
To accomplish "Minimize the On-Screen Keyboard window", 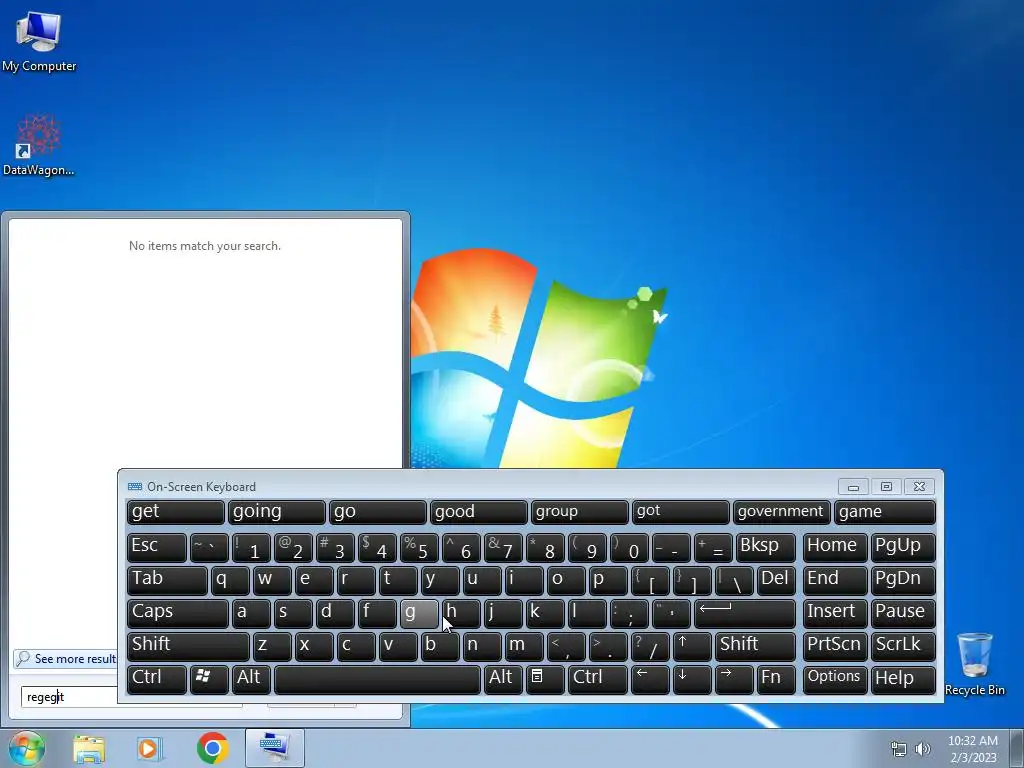I will coord(853,487).
